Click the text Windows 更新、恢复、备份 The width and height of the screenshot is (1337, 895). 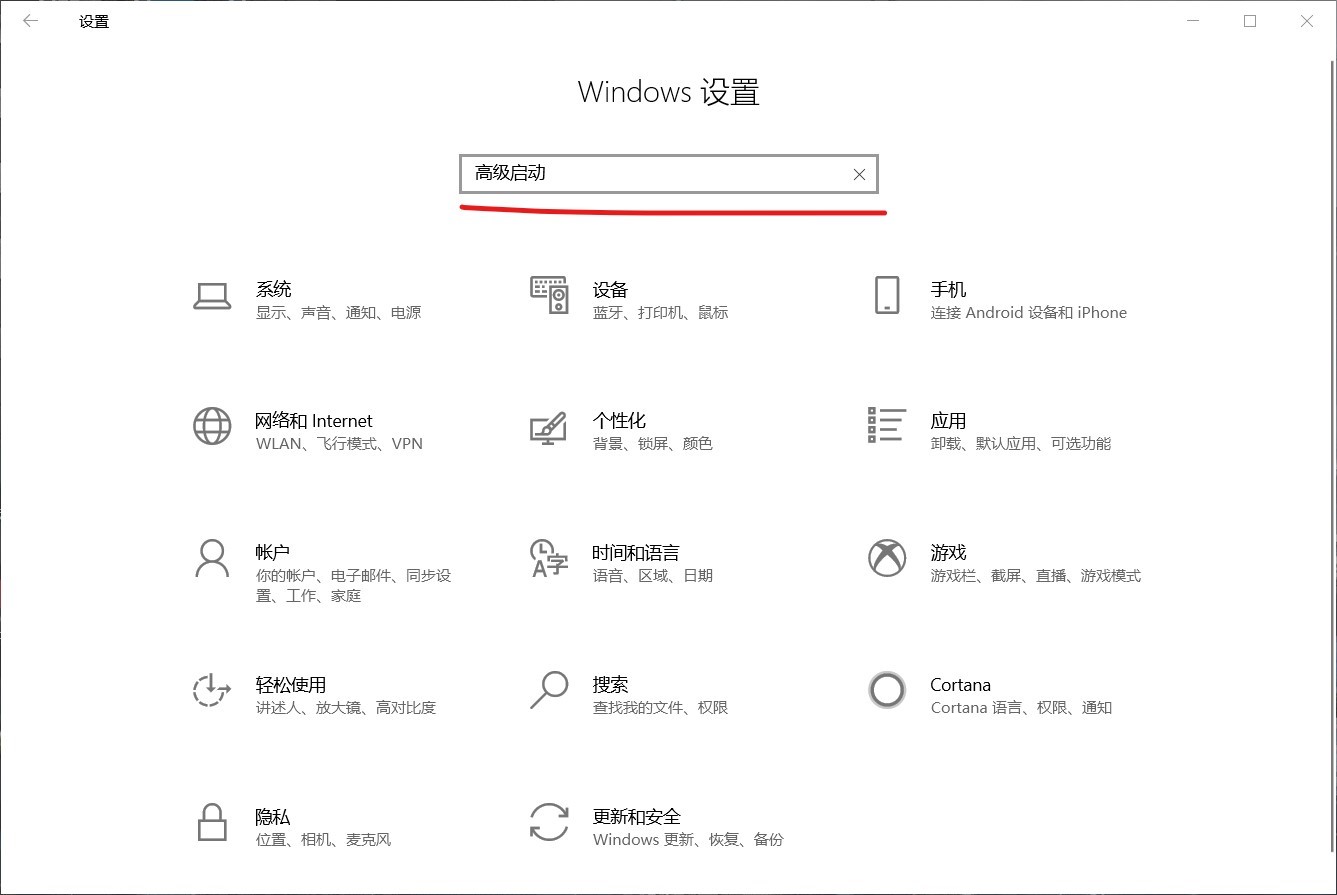(x=688, y=840)
